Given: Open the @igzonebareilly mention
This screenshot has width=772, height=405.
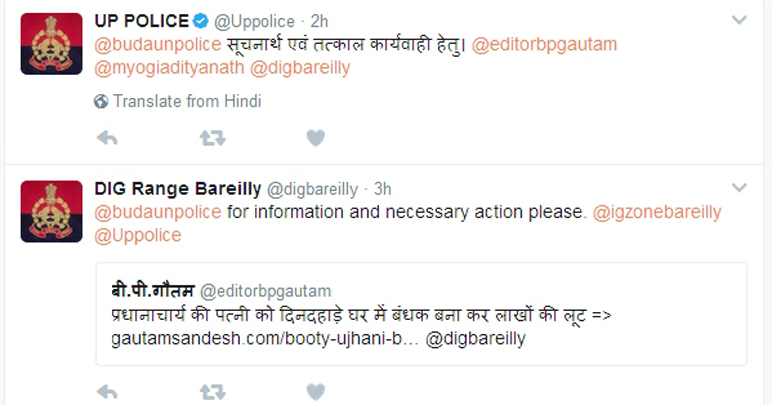Looking at the screenshot, I should 657,212.
